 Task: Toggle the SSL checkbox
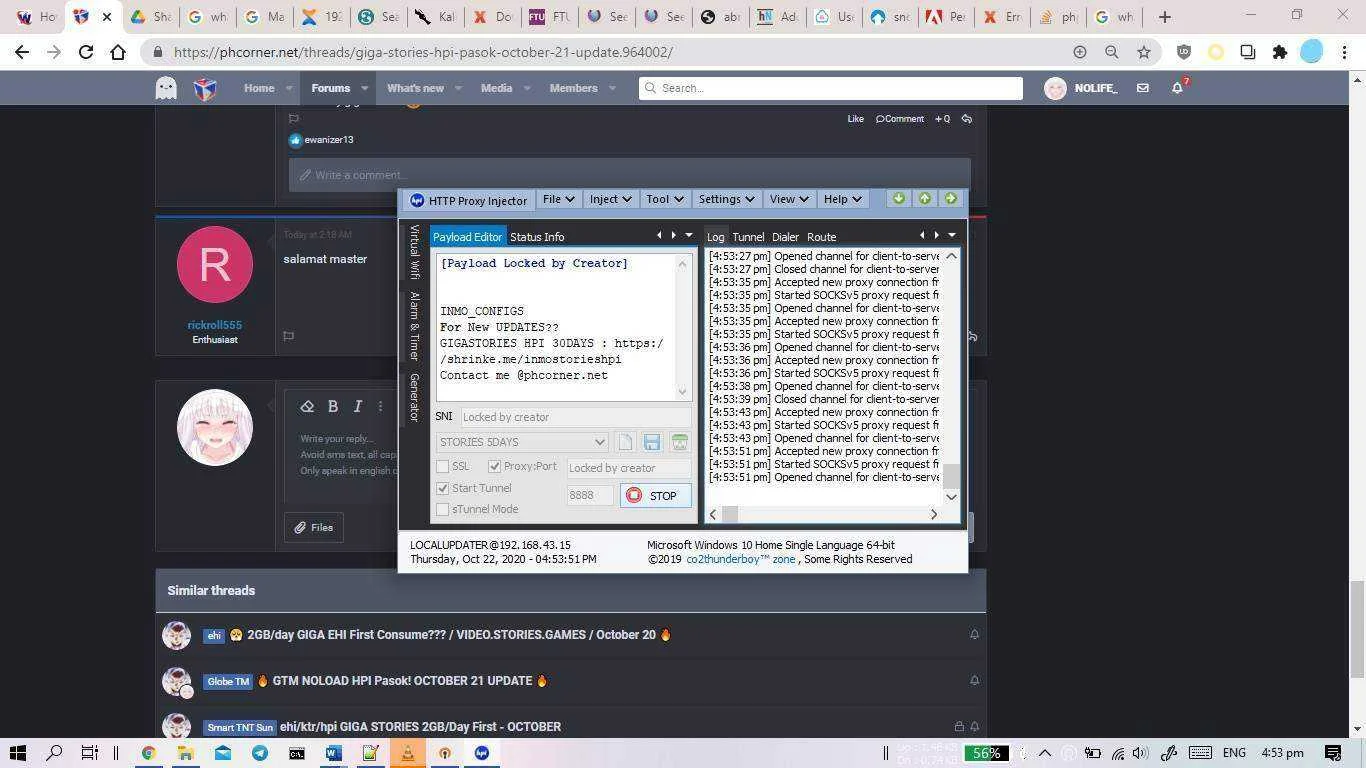[442, 466]
